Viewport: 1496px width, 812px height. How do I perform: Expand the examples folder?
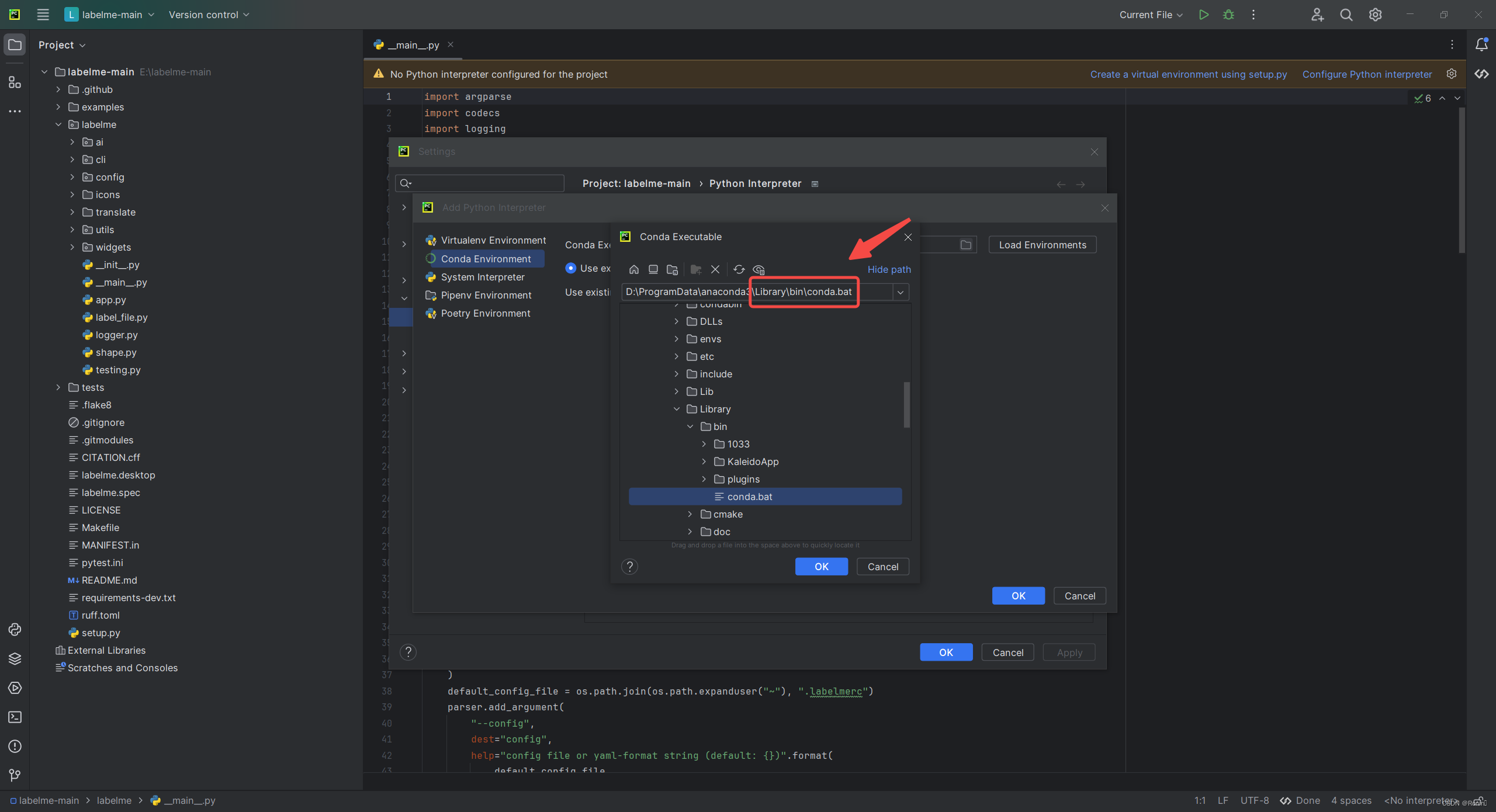pos(58,107)
